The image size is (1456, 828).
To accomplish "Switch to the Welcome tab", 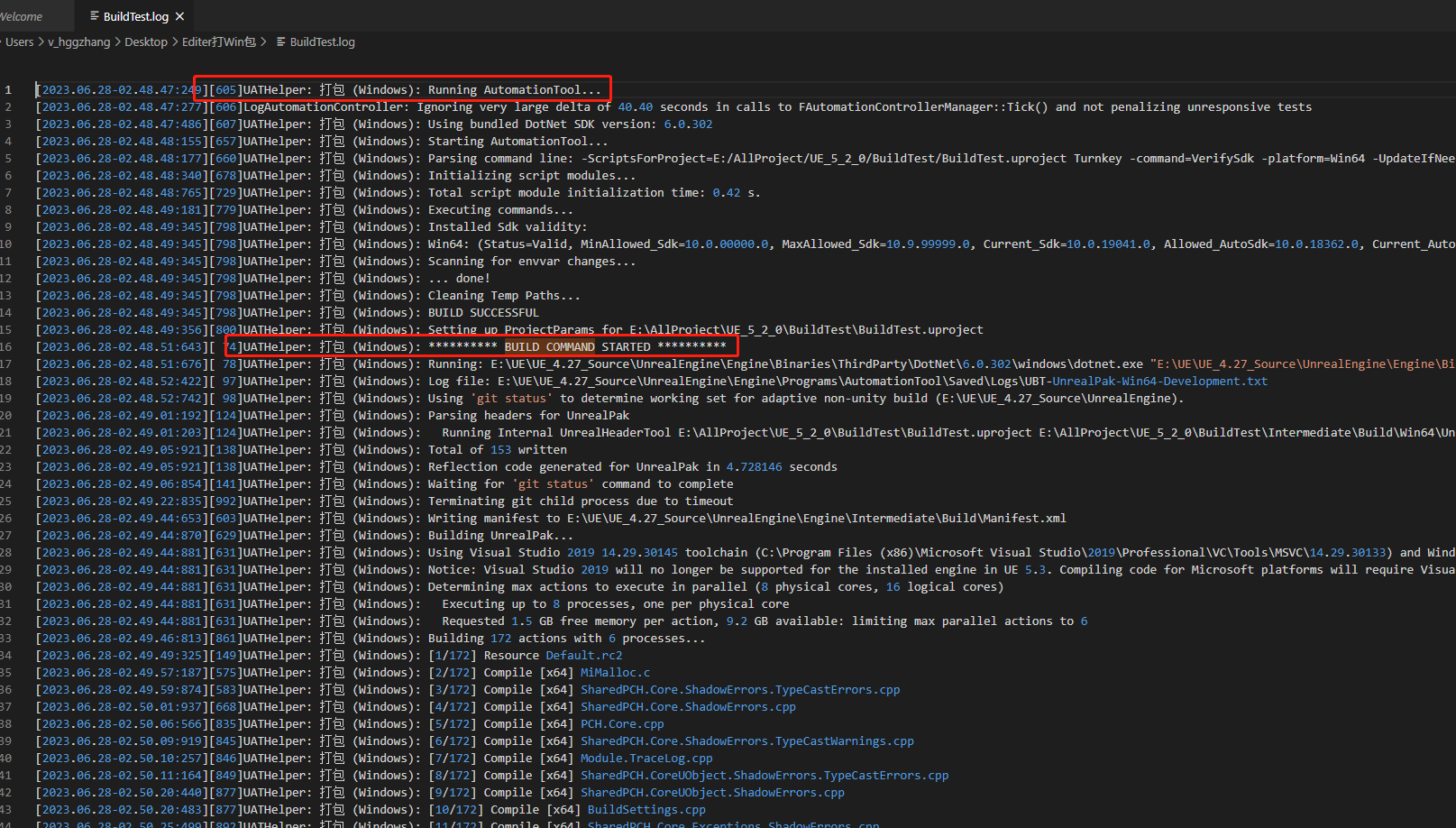I will (x=22, y=16).
